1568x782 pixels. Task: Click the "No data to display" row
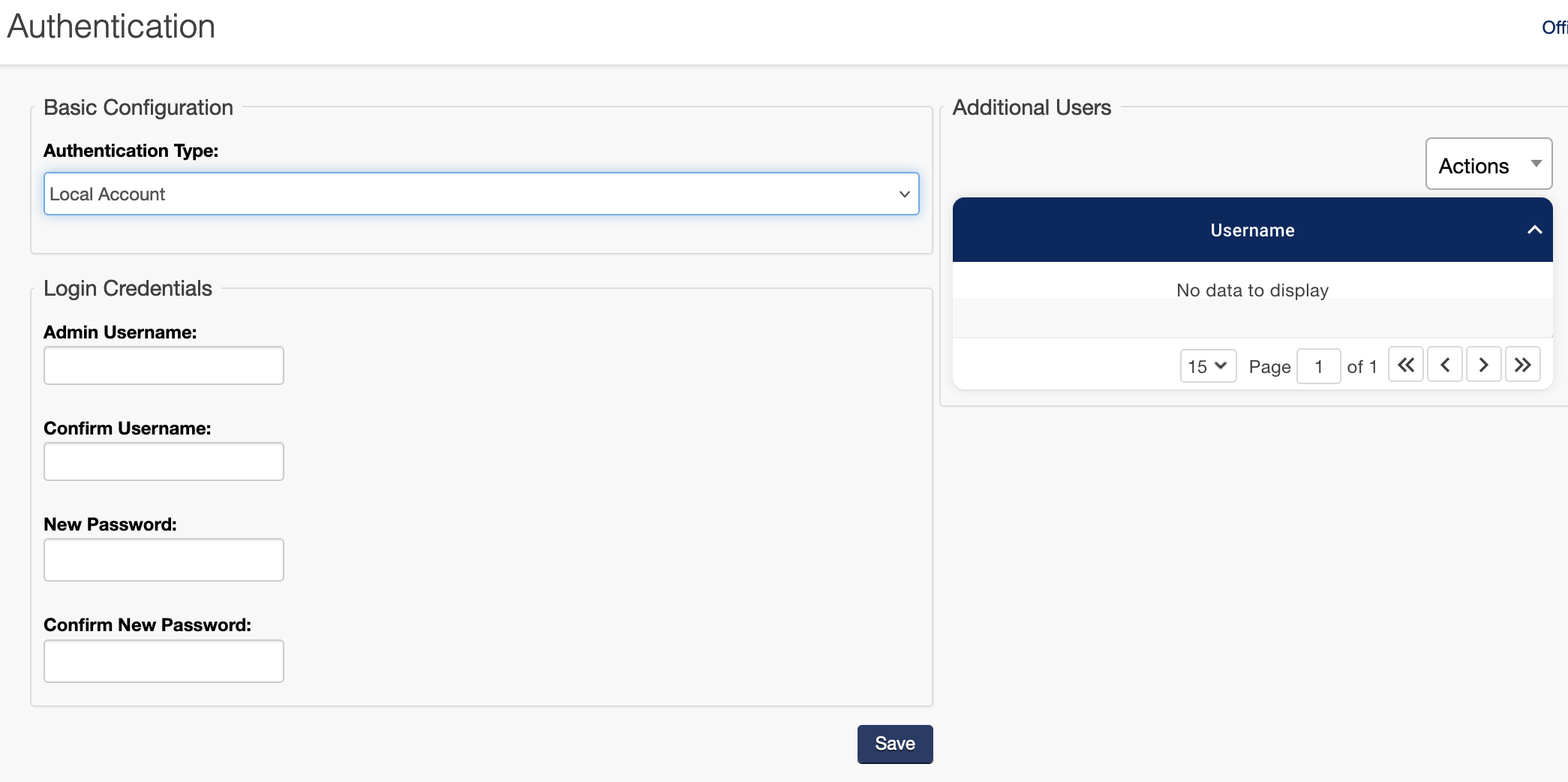1252,290
